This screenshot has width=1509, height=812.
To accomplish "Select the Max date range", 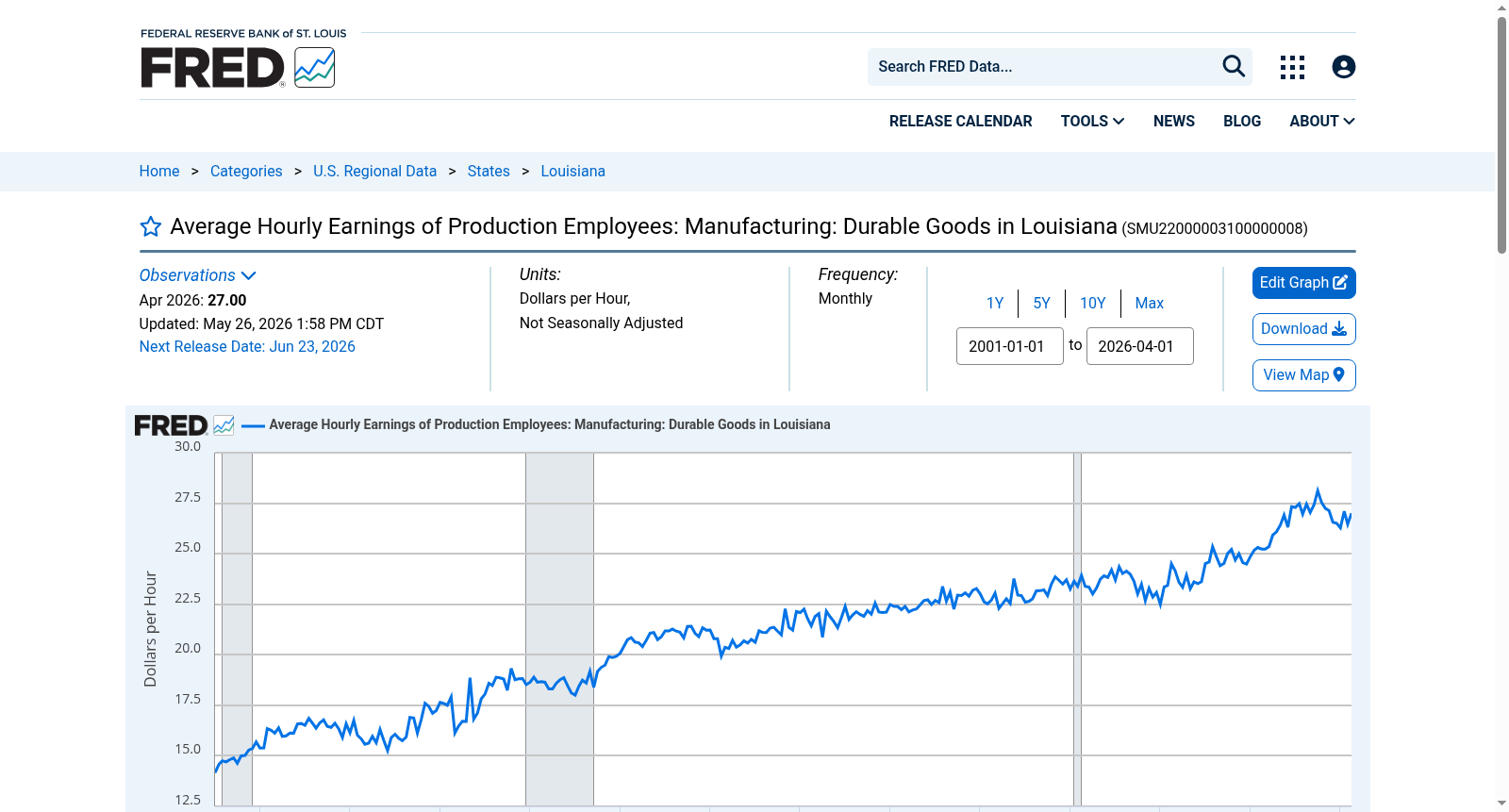I will tap(1149, 303).
